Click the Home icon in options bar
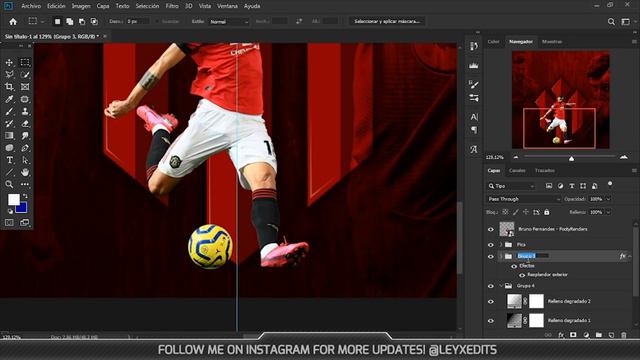This screenshot has height=360, width=640. pos(13,22)
